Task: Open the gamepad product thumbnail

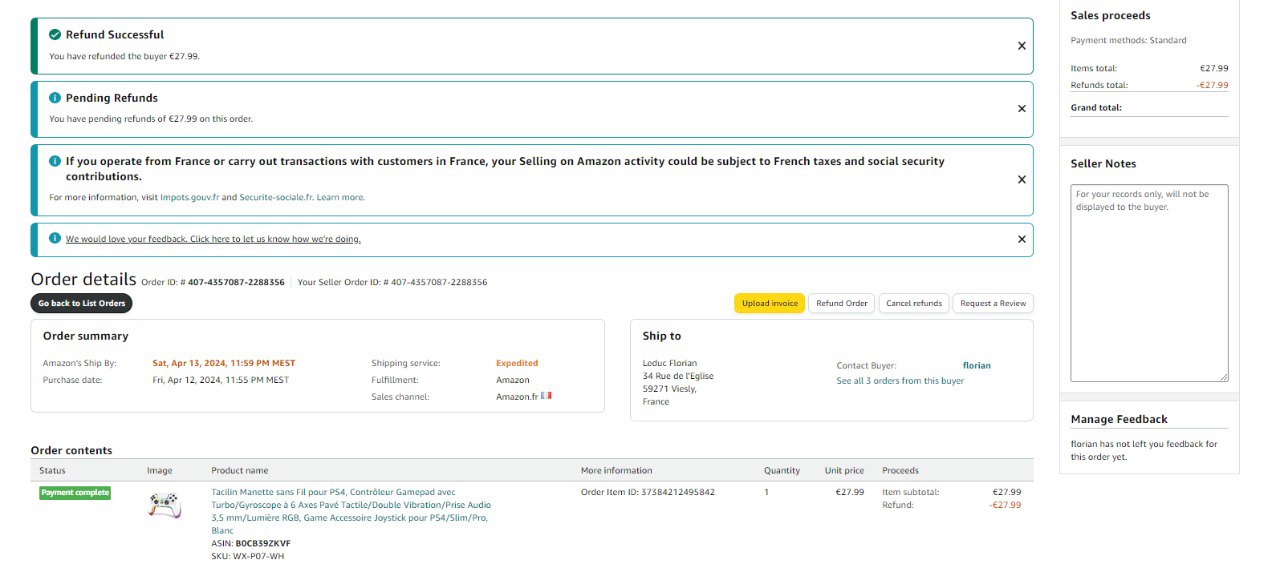Action: point(164,505)
